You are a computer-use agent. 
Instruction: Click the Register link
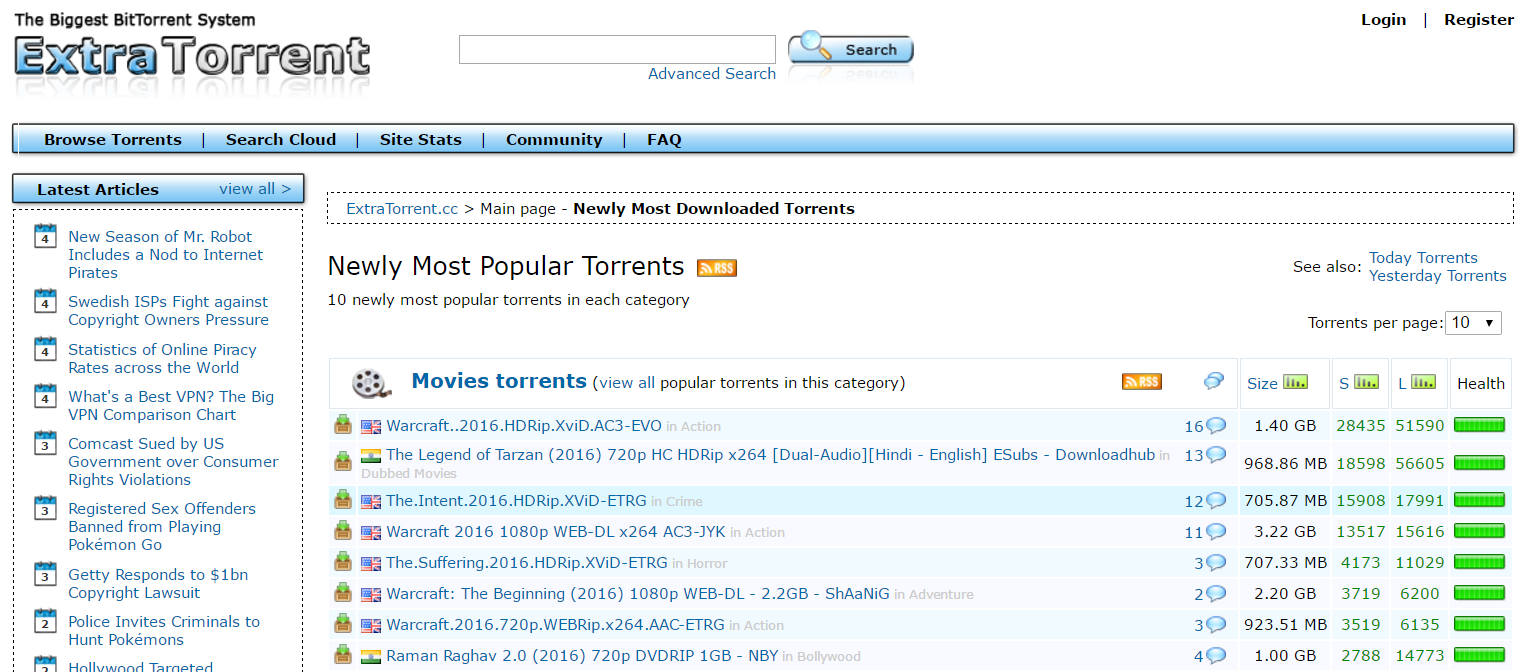click(1479, 20)
